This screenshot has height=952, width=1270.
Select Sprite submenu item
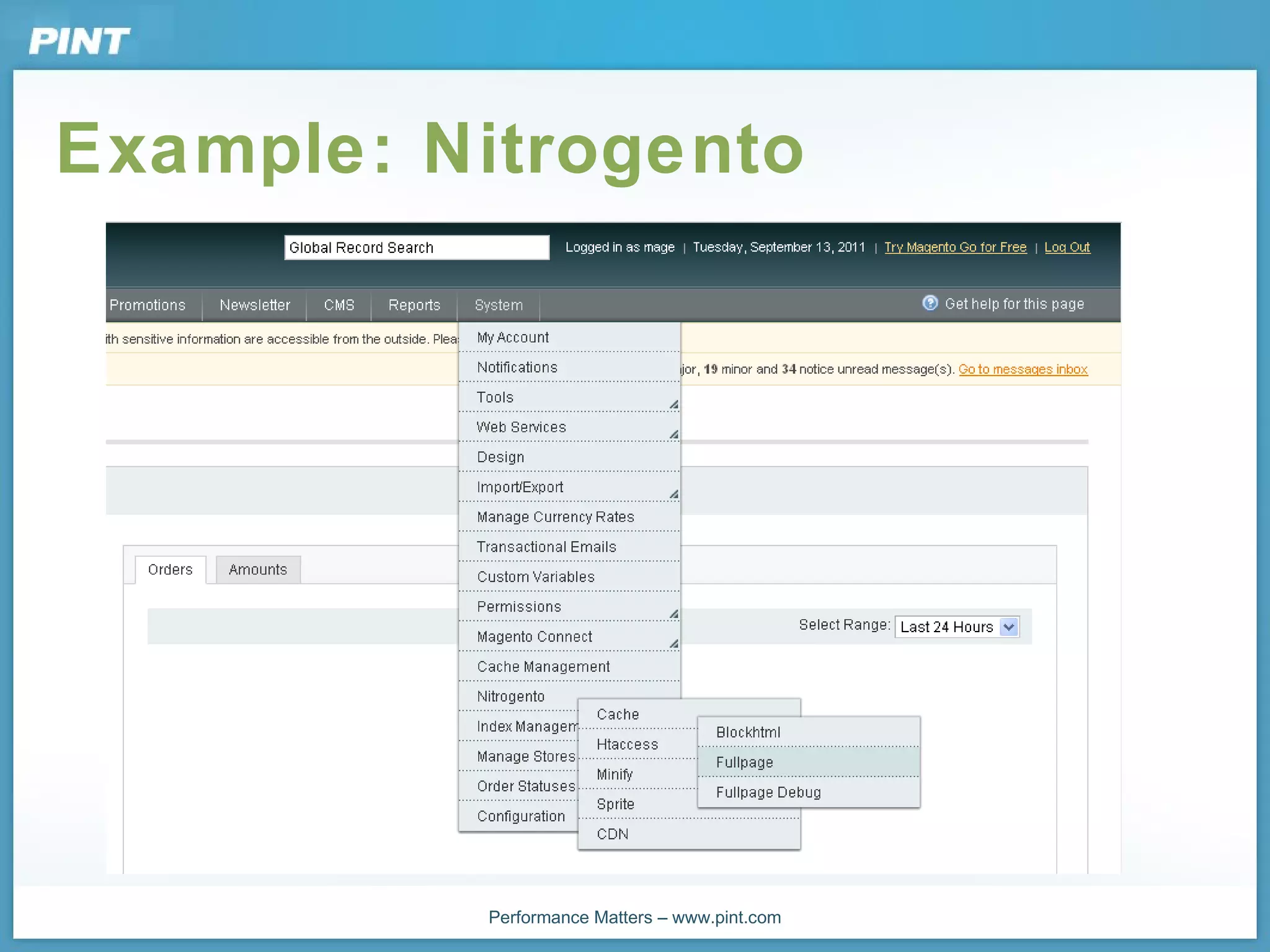click(x=637, y=804)
